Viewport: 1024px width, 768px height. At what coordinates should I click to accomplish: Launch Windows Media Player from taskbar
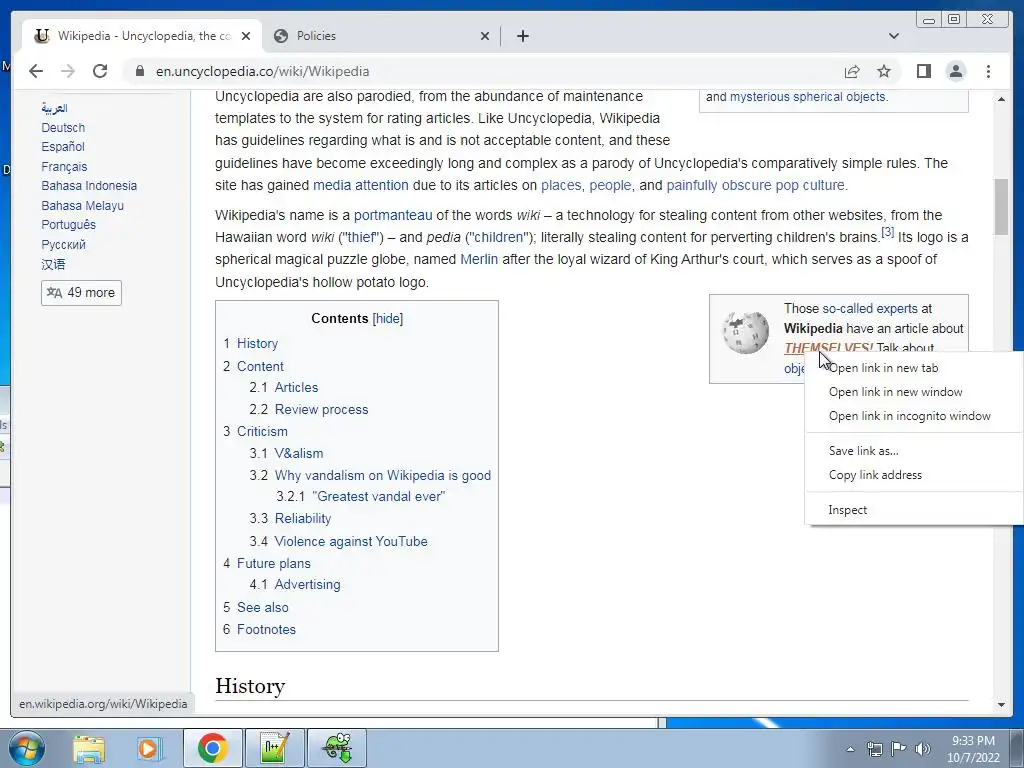coord(149,748)
